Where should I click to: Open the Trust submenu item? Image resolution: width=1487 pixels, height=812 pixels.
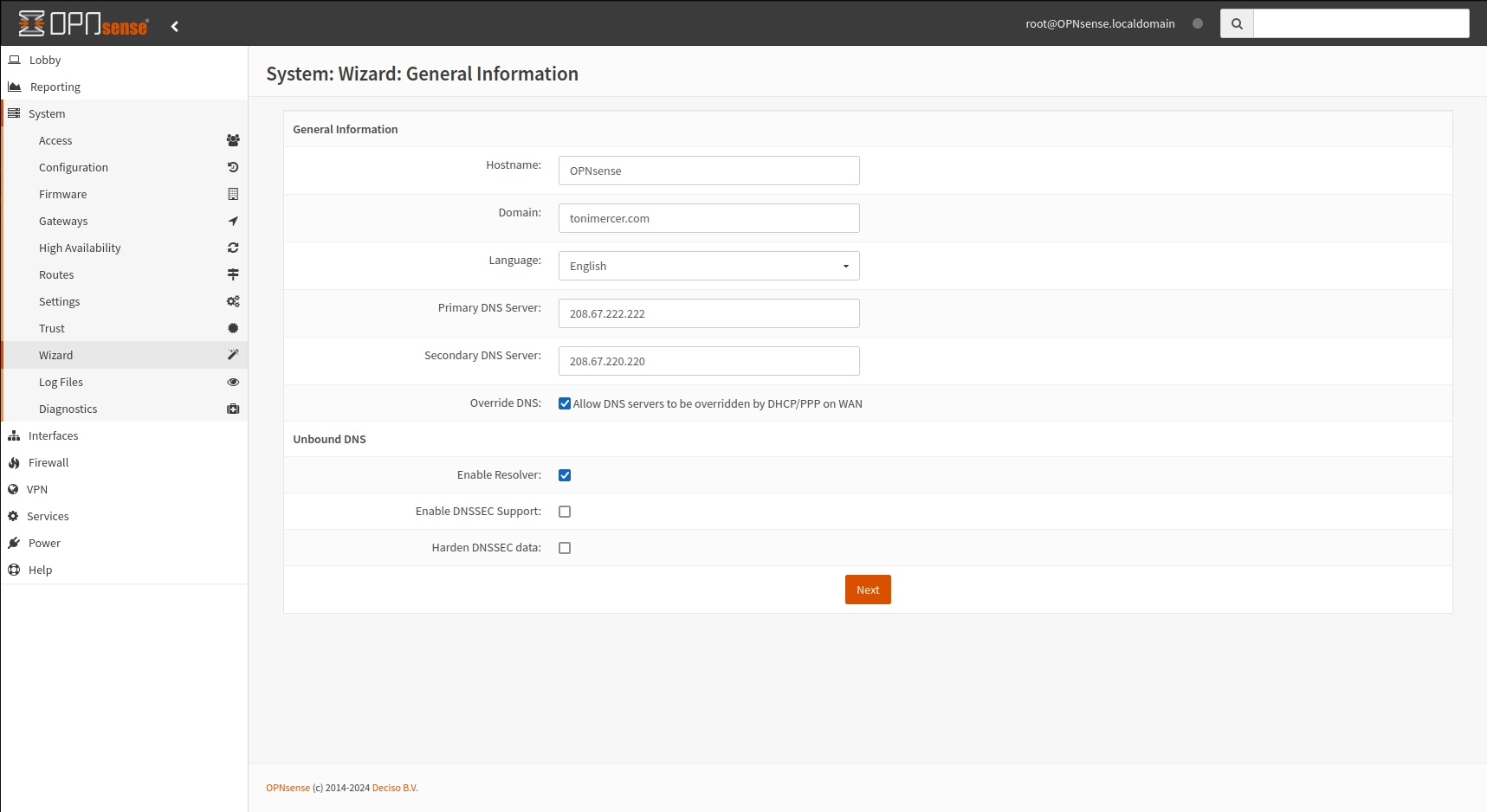126,328
